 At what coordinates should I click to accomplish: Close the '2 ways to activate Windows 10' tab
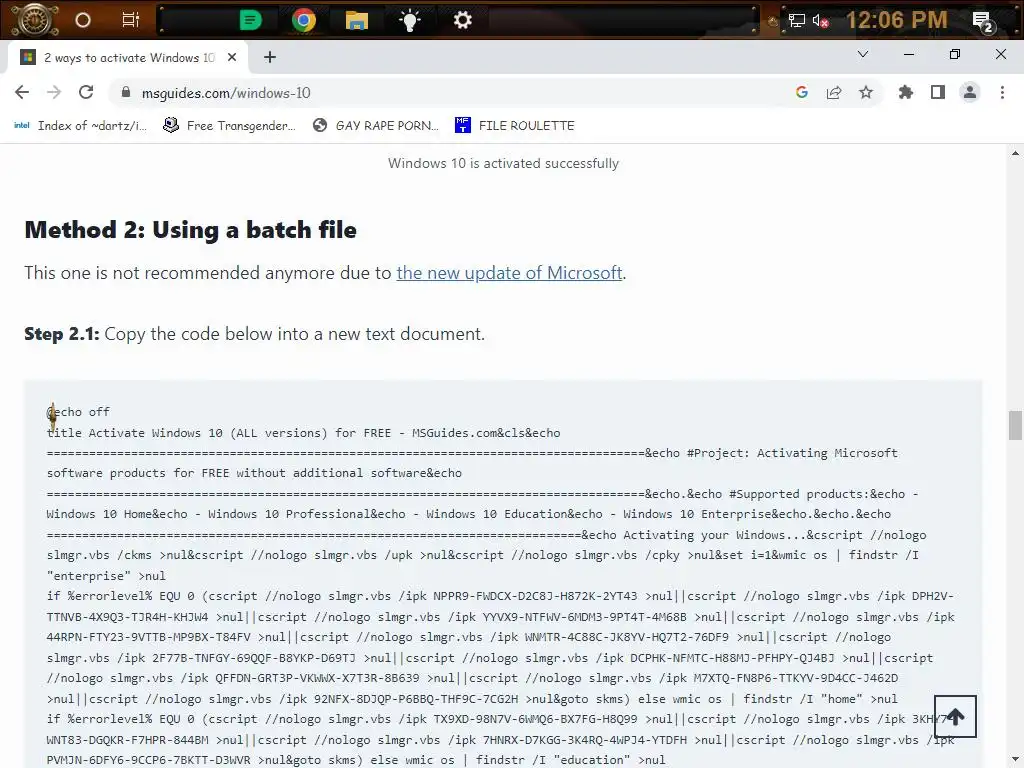tap(232, 57)
